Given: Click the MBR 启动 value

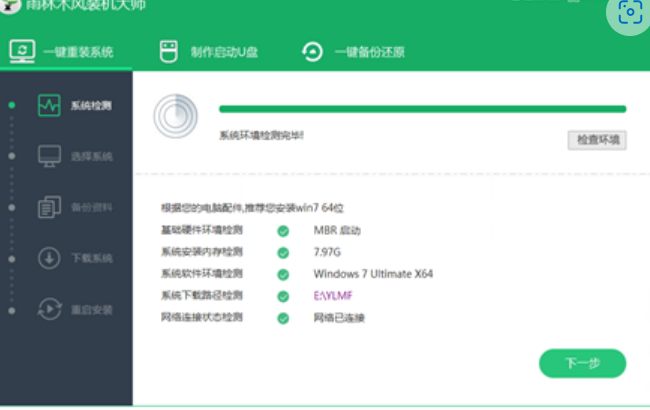Looking at the screenshot, I should tap(337, 230).
